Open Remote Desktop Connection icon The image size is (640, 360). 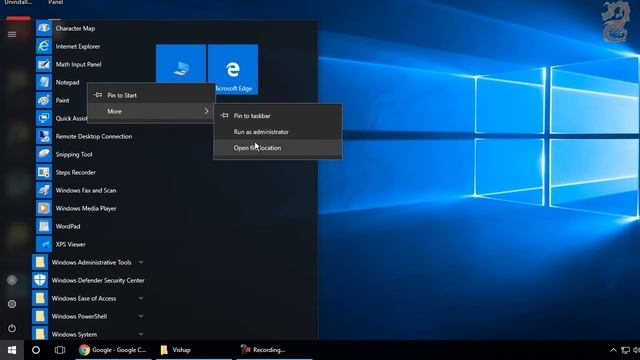coord(44,136)
